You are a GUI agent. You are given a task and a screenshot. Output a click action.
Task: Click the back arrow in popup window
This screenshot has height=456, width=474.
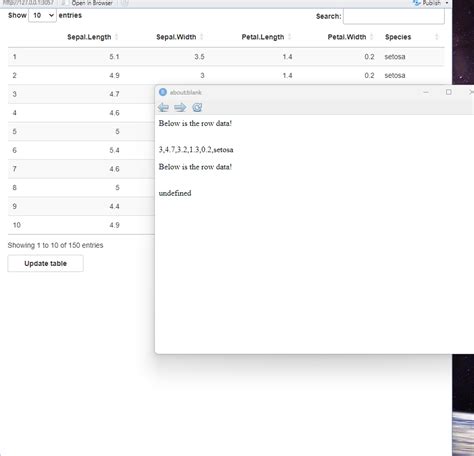pyautogui.click(x=163, y=107)
